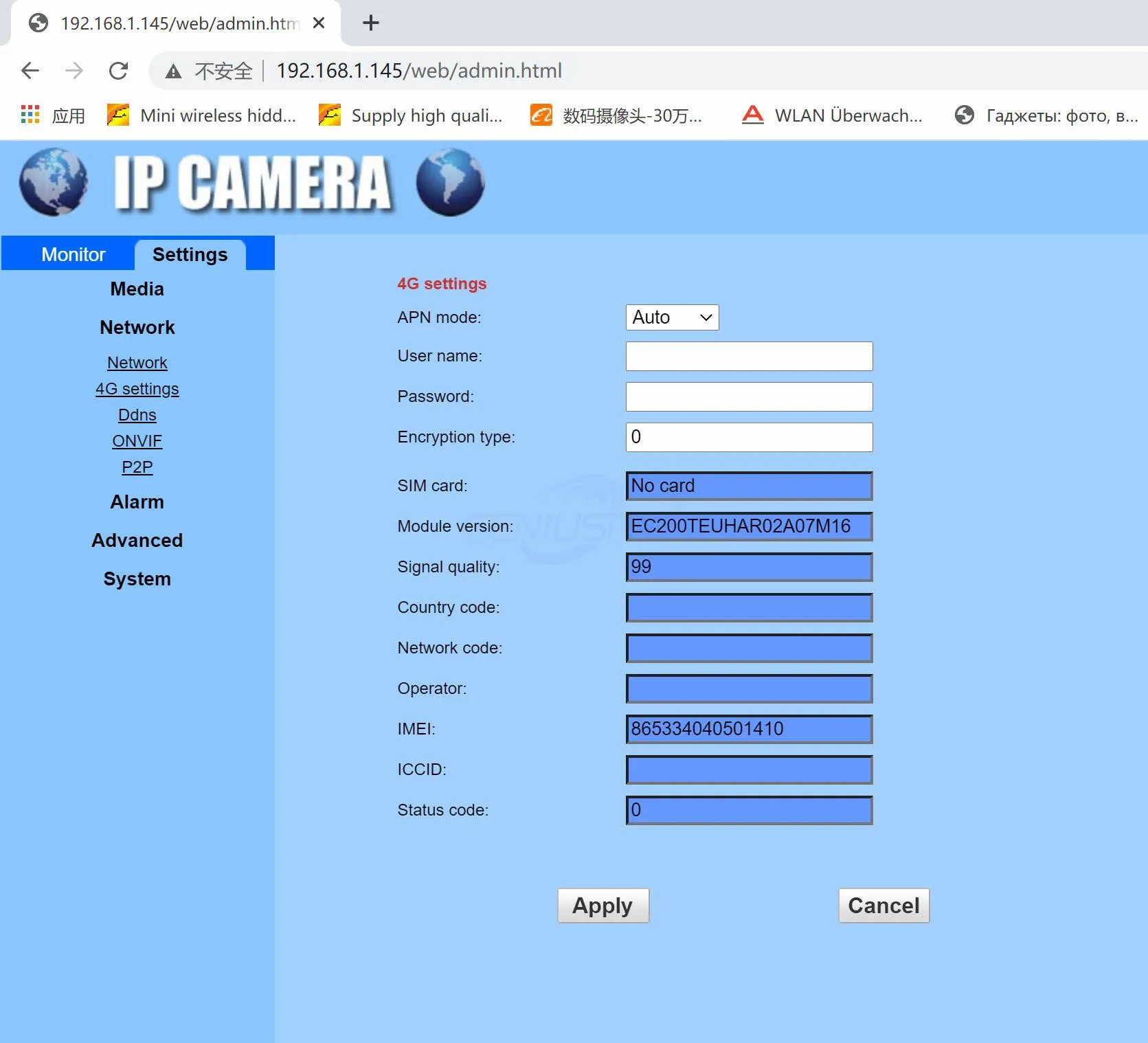Expand the Media settings section

point(137,289)
